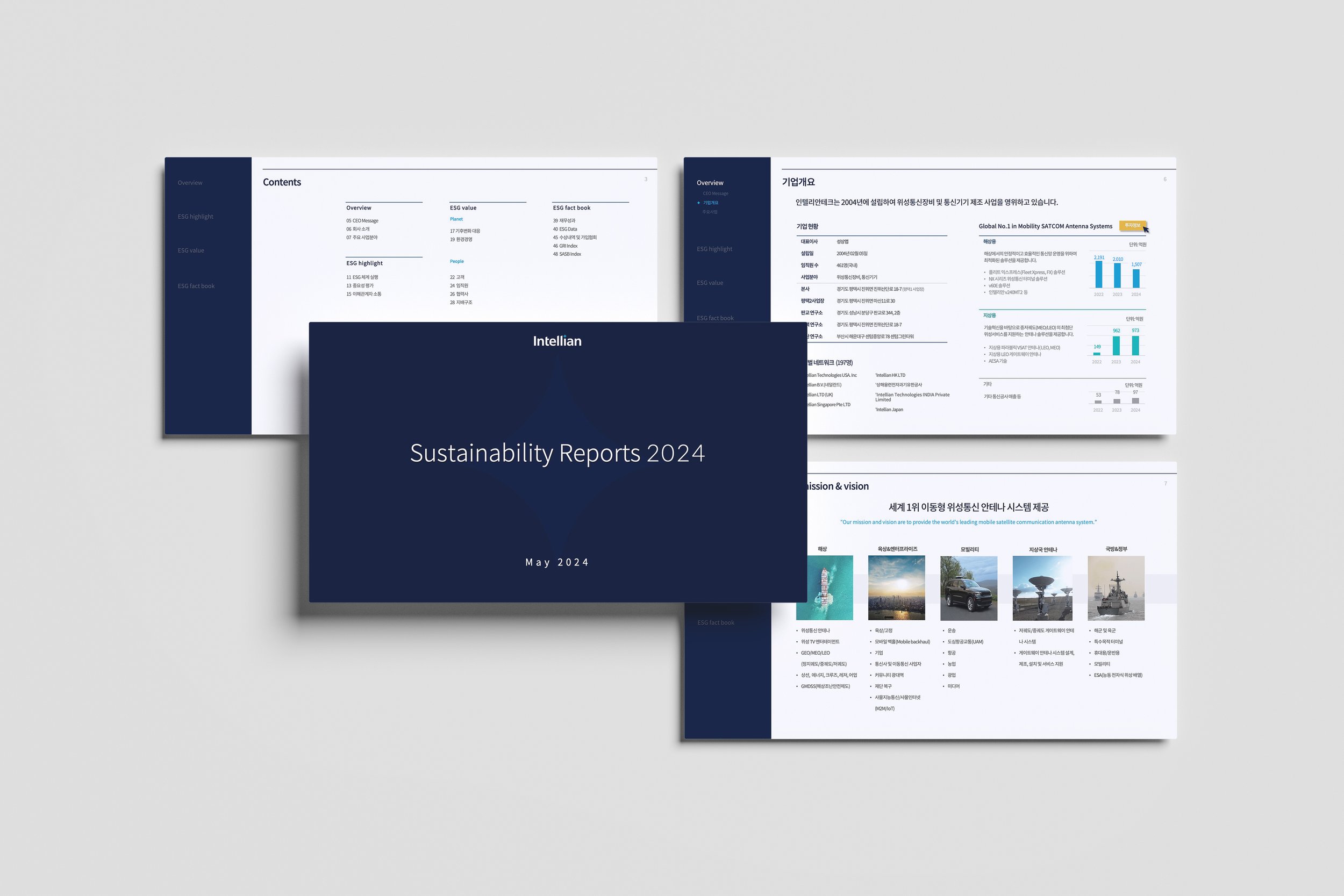Go to '05 CEO Message' contents entry
The height and width of the screenshot is (896, 1344).
[362, 220]
